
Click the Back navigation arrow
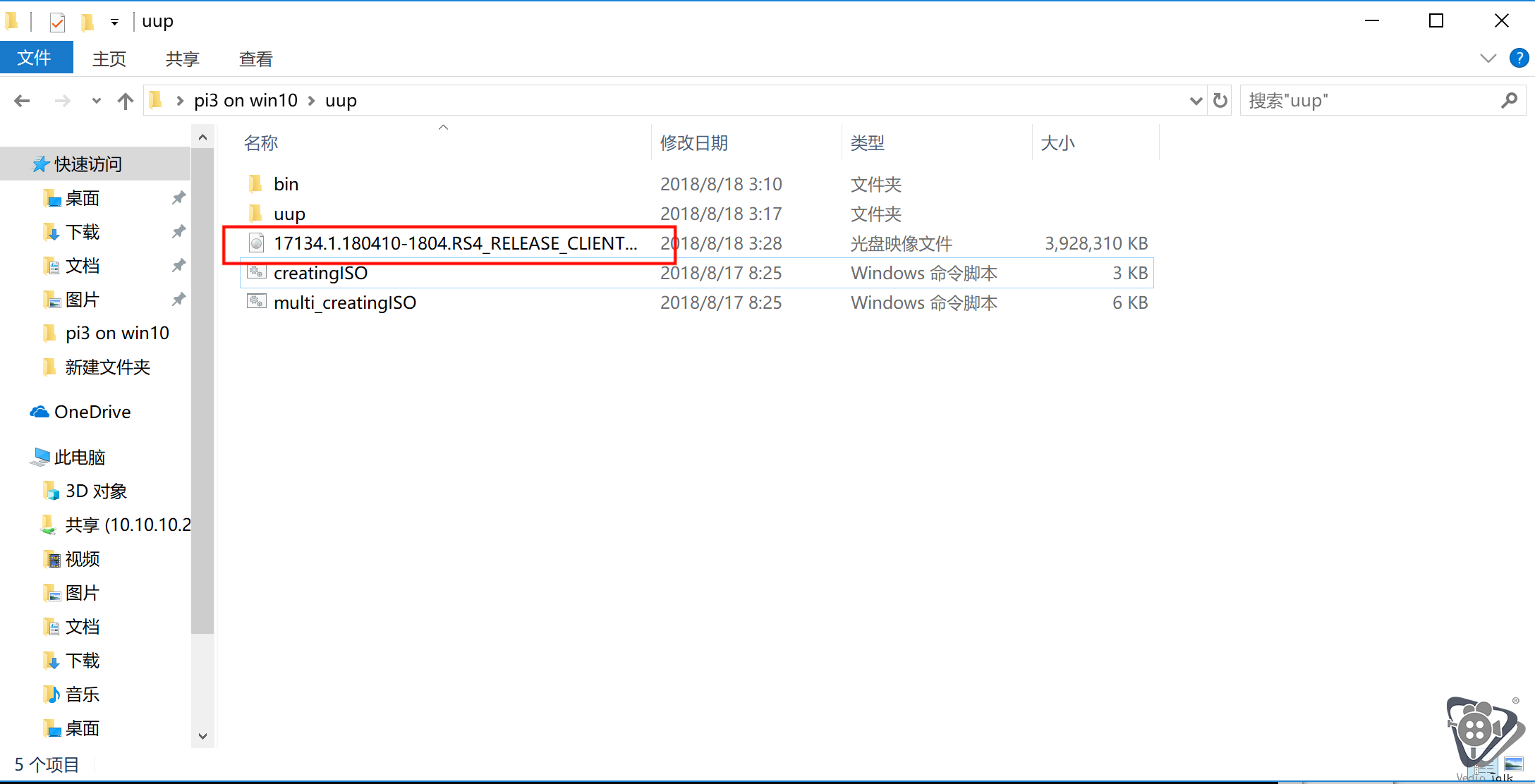coord(22,101)
